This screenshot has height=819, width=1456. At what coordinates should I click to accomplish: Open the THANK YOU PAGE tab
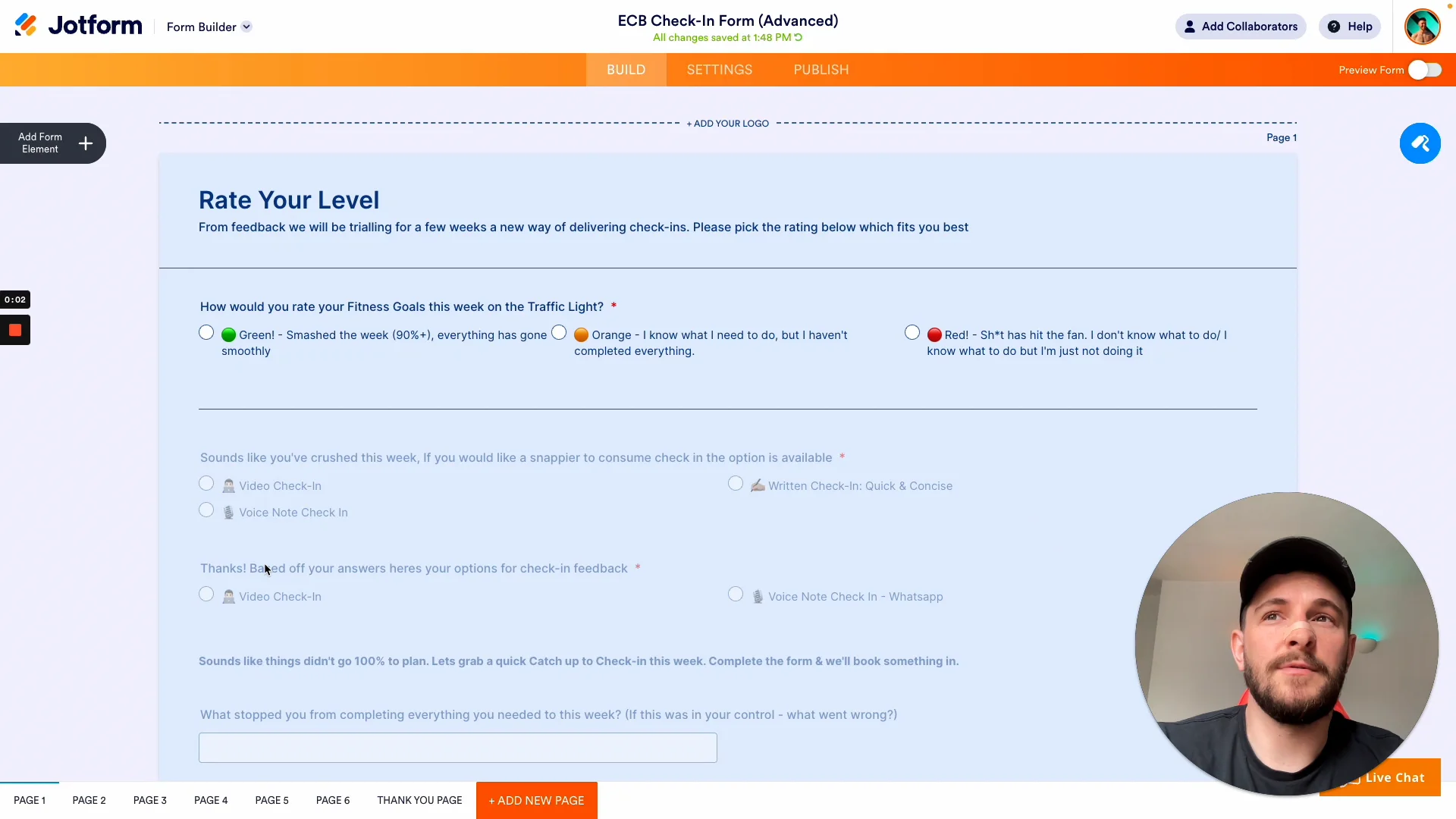[419, 800]
